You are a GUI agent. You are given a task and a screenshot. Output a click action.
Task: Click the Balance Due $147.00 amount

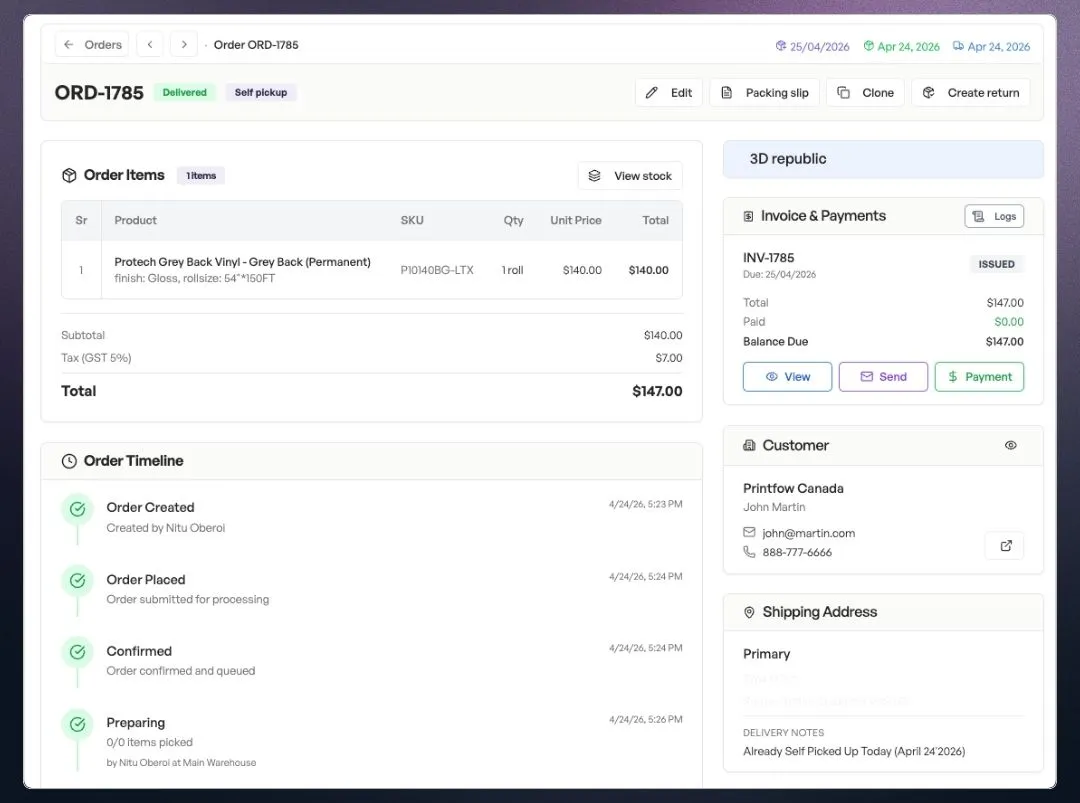(1005, 342)
